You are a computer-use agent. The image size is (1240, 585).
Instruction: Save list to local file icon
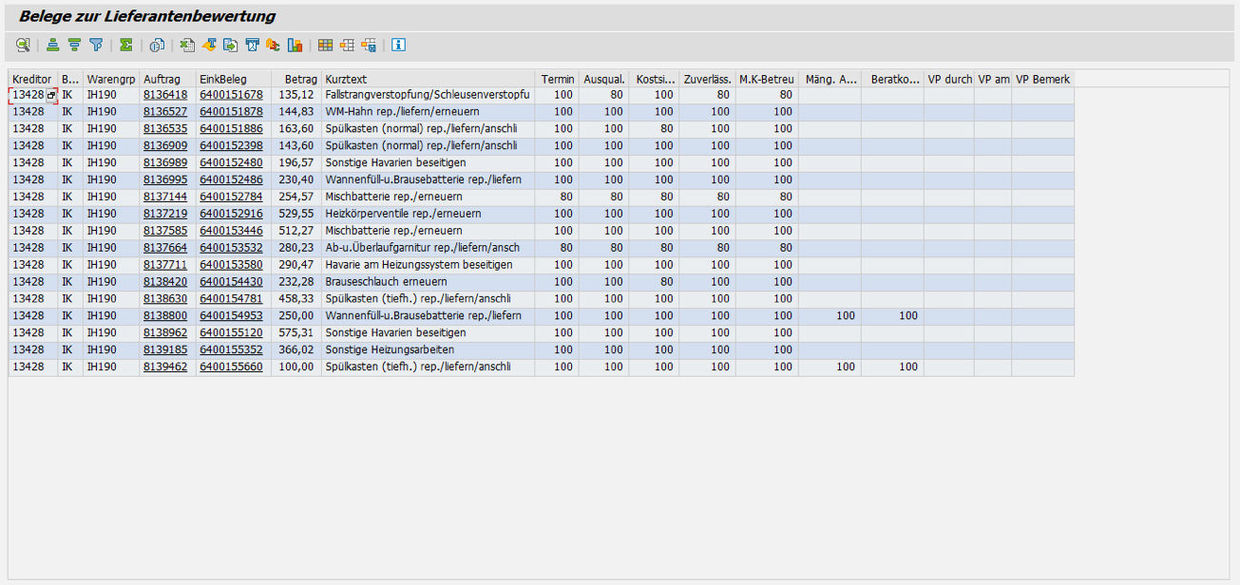click(230, 45)
